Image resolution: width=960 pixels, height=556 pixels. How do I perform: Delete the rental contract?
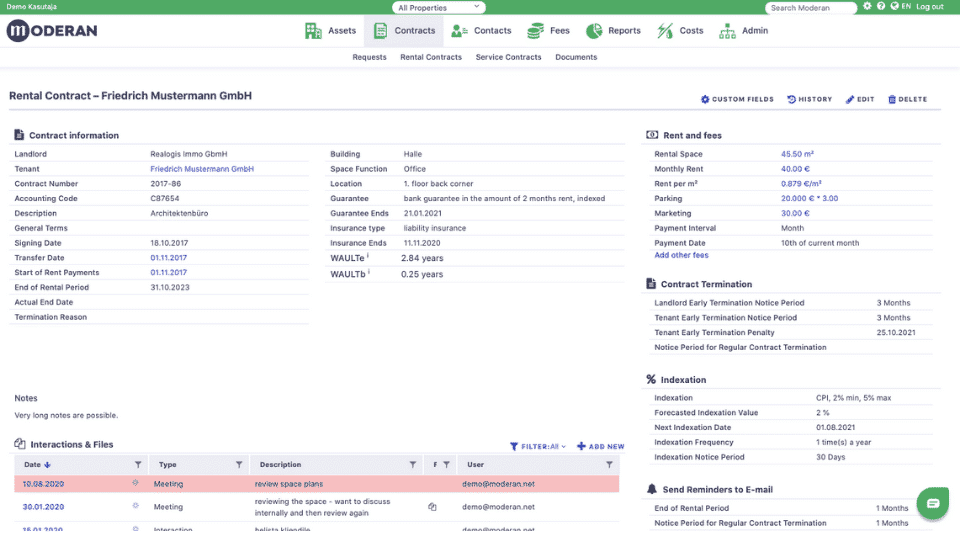coord(907,99)
